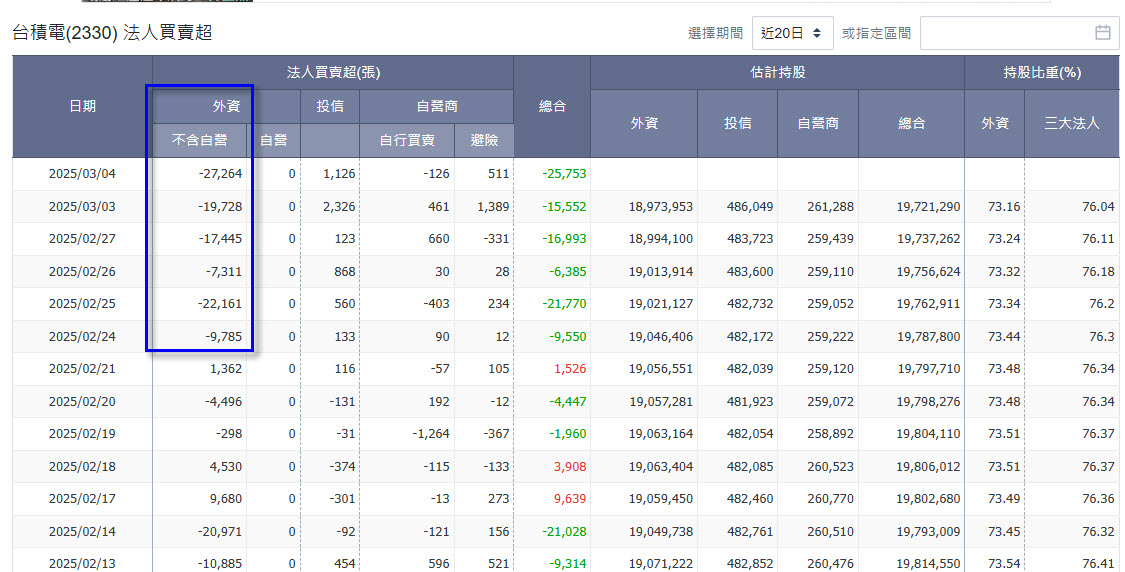Click the -27,264 foreign investor value
The width and height of the screenshot is (1125, 572).
coord(220,174)
